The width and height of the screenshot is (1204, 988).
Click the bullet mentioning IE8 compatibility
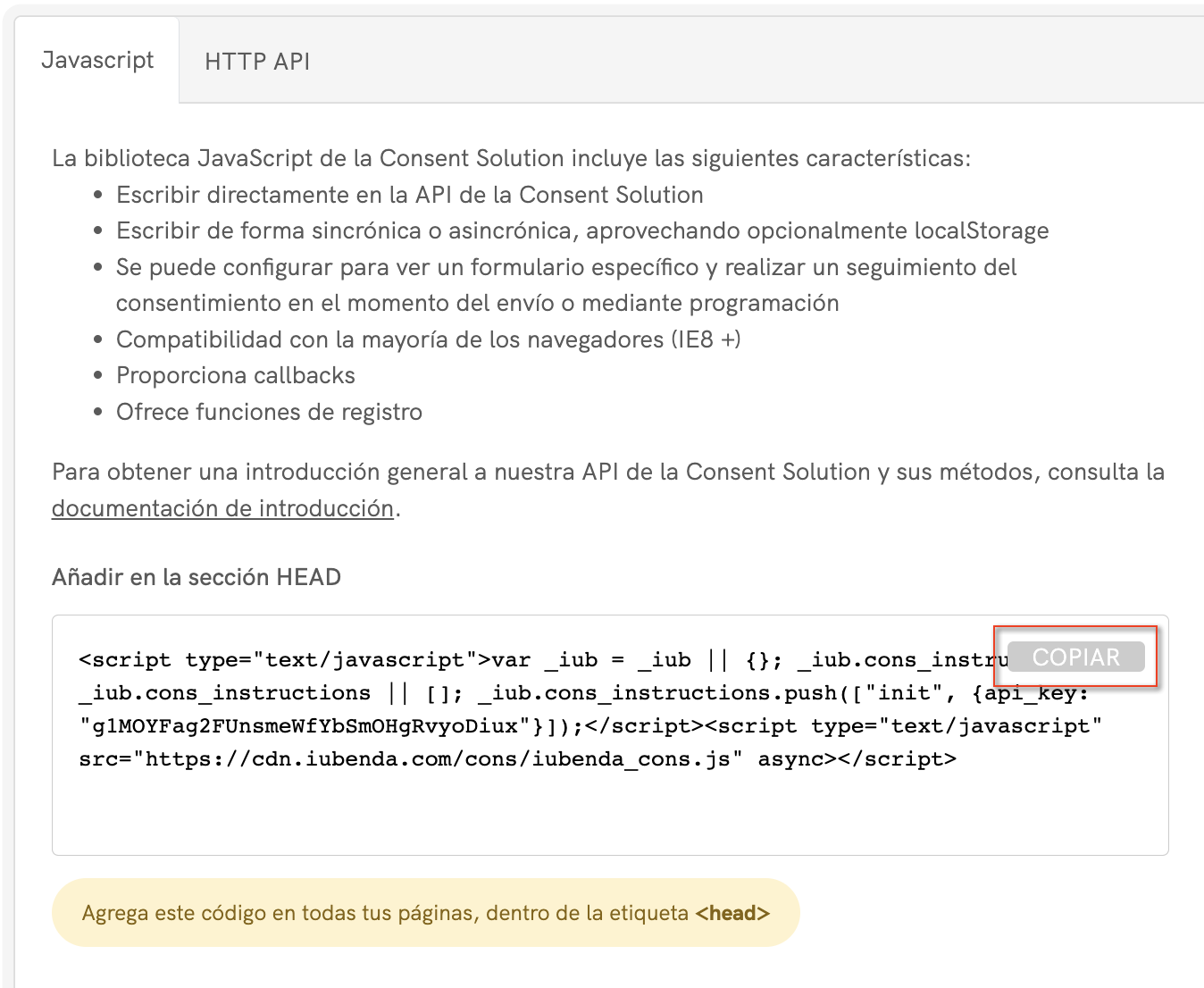[429, 339]
